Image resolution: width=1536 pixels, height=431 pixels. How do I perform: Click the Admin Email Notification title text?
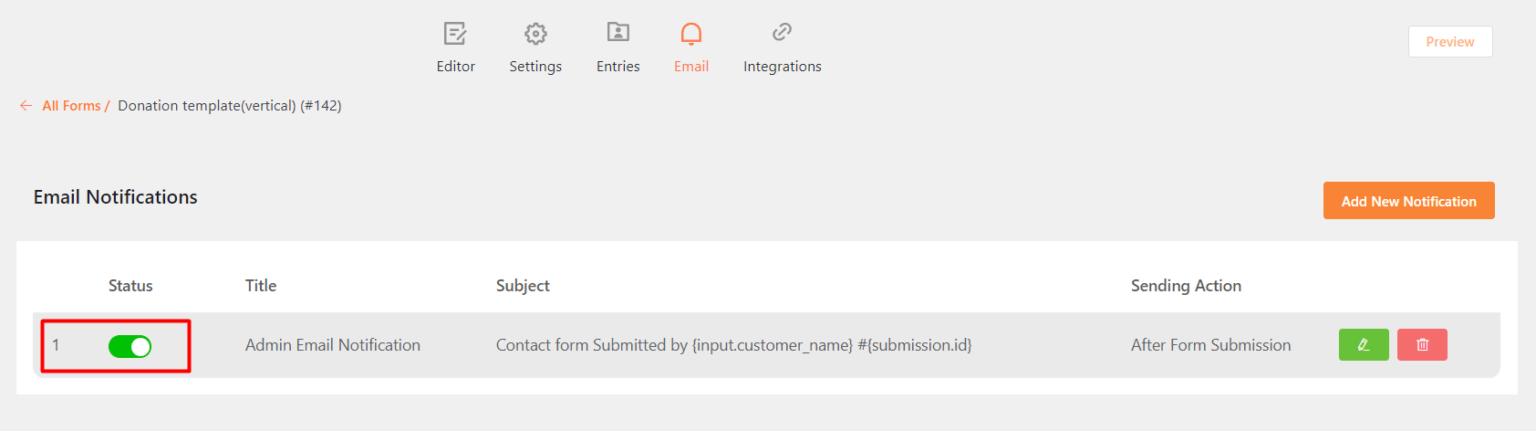tap(332, 345)
